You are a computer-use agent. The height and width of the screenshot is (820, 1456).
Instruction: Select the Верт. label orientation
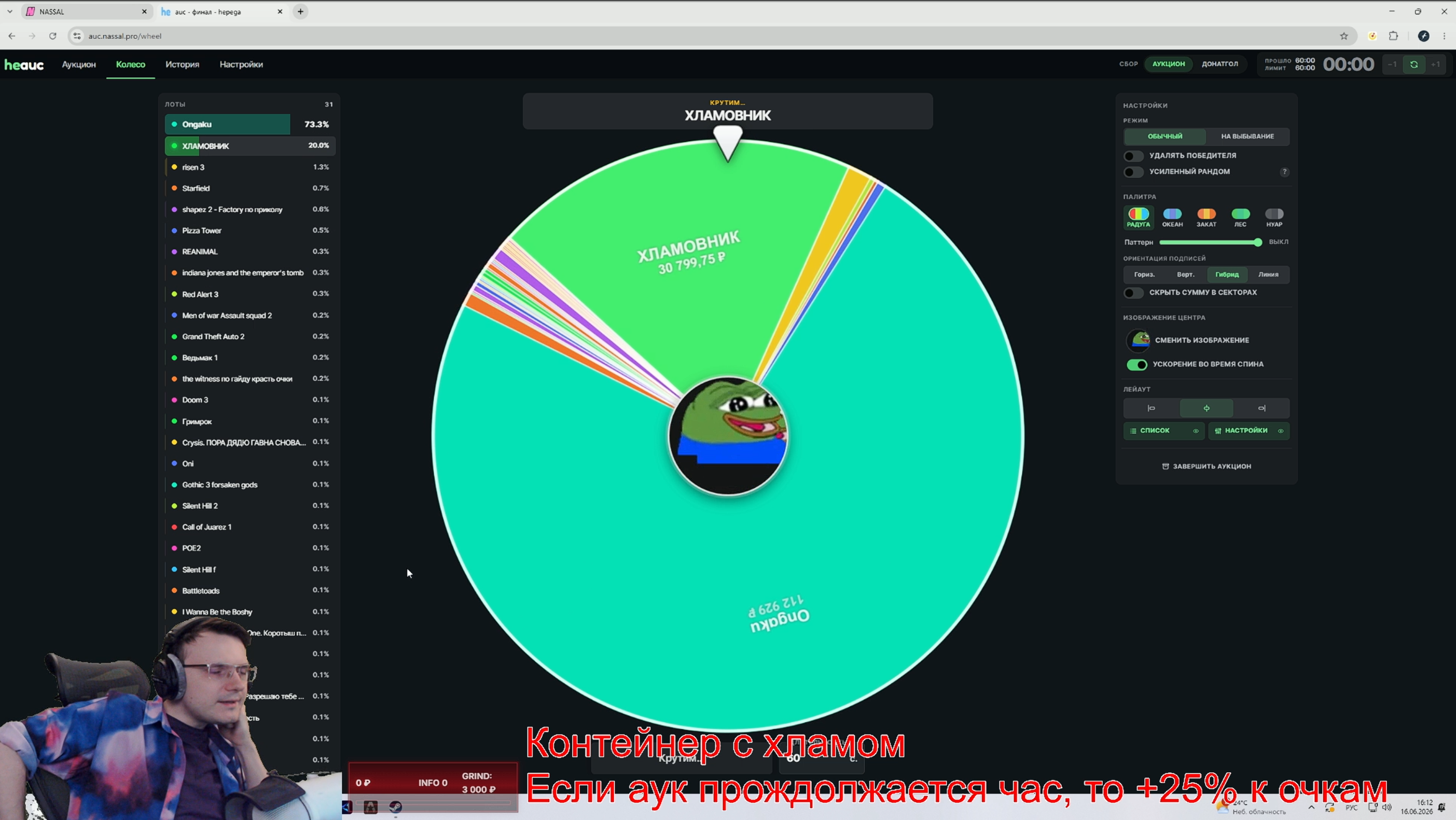tap(1185, 275)
